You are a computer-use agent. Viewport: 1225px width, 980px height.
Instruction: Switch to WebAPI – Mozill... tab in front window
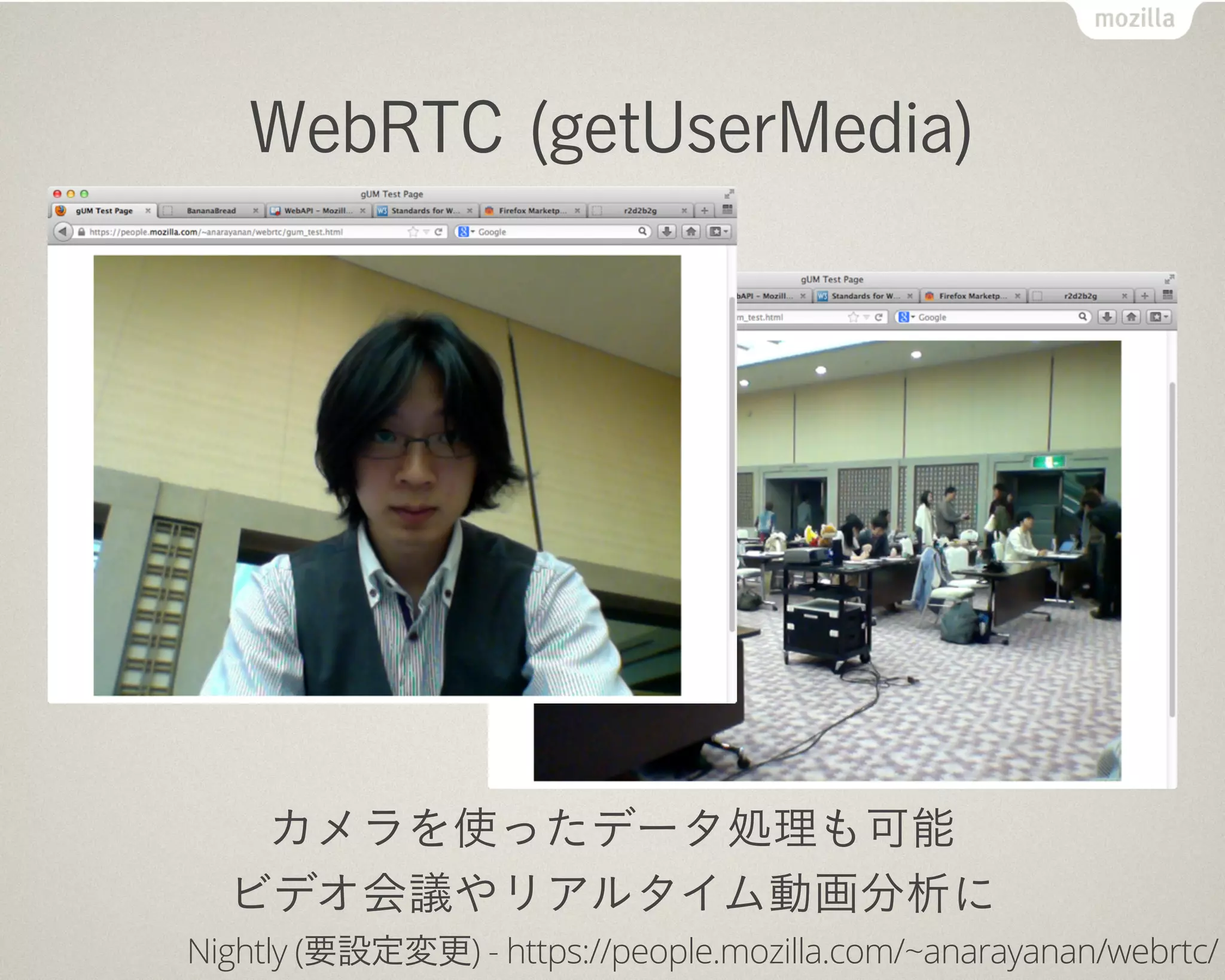[318, 211]
